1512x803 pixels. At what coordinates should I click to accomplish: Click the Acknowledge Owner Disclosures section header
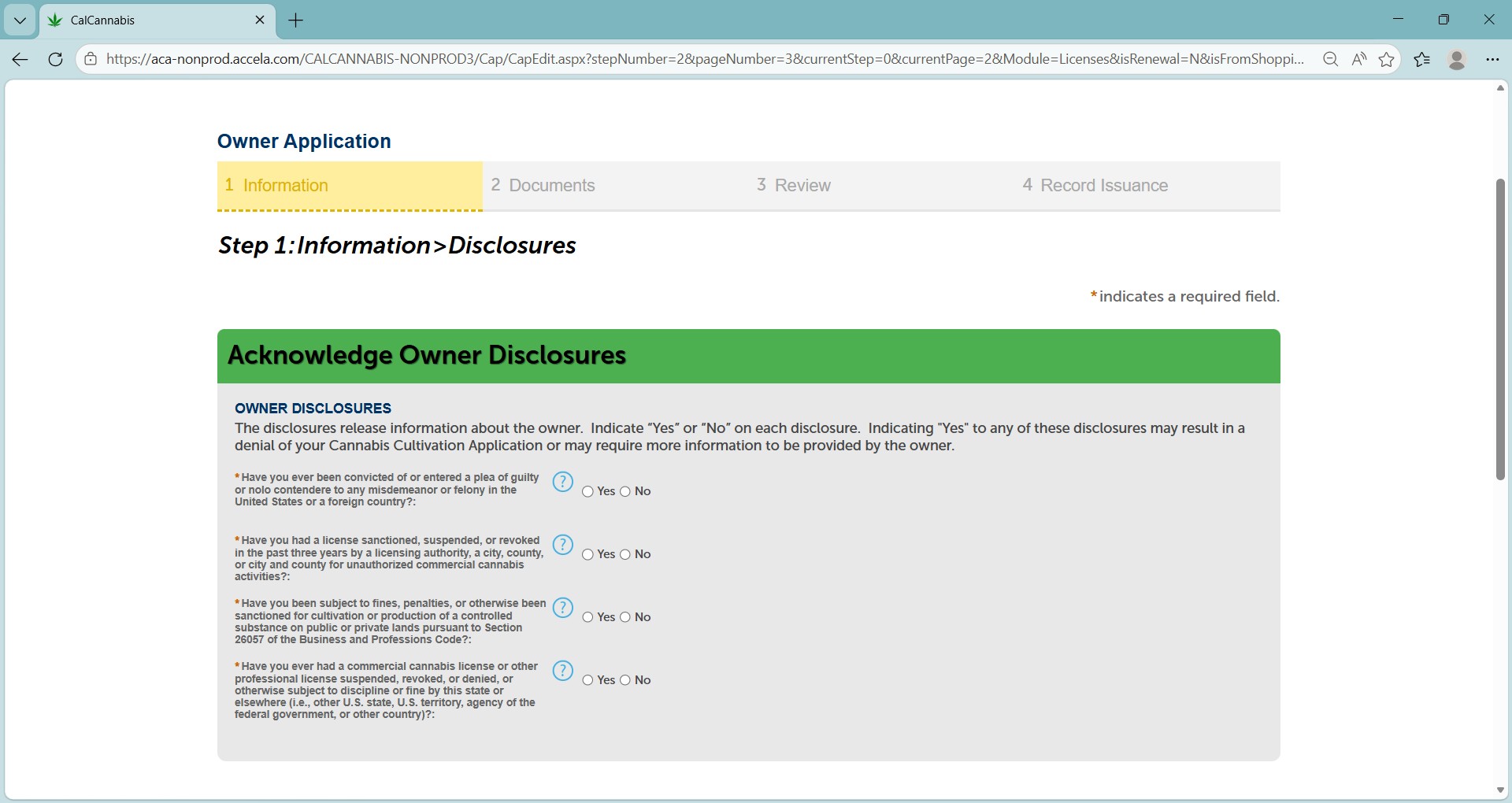tap(748, 356)
